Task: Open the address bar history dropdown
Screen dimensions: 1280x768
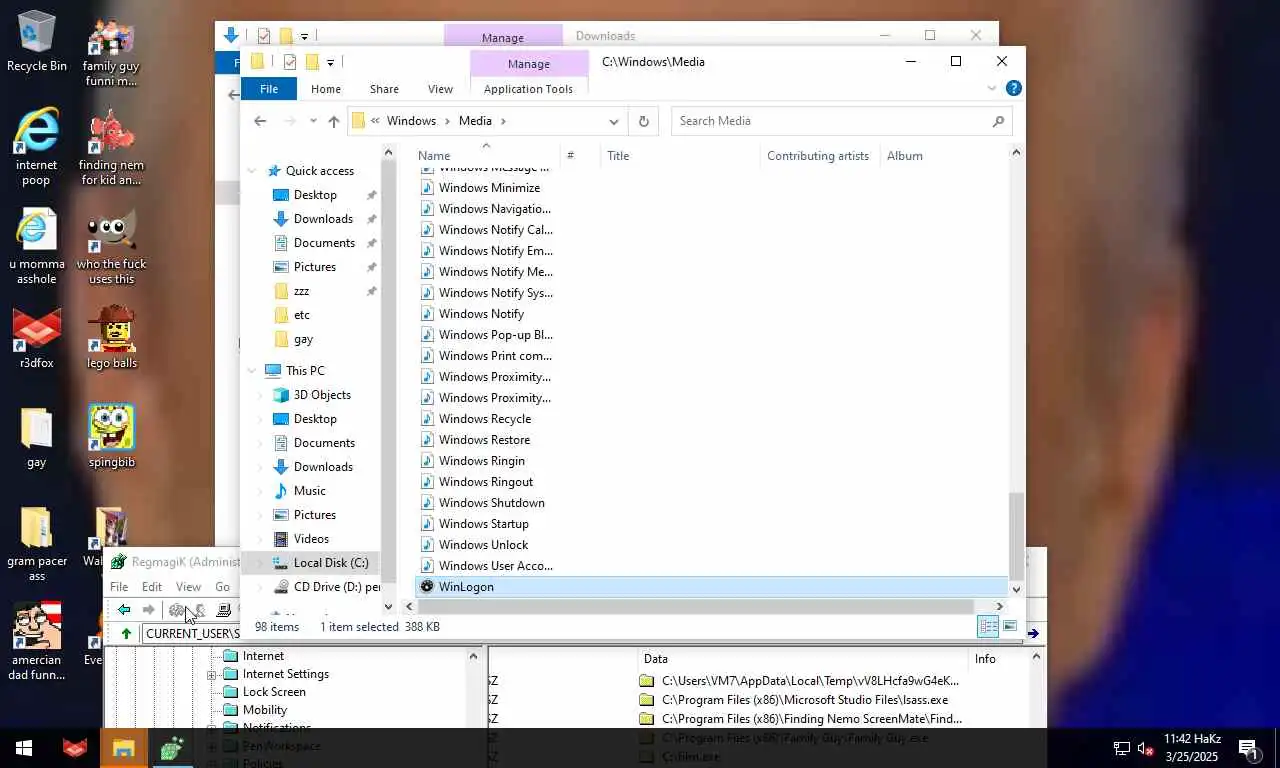Action: tap(614, 121)
